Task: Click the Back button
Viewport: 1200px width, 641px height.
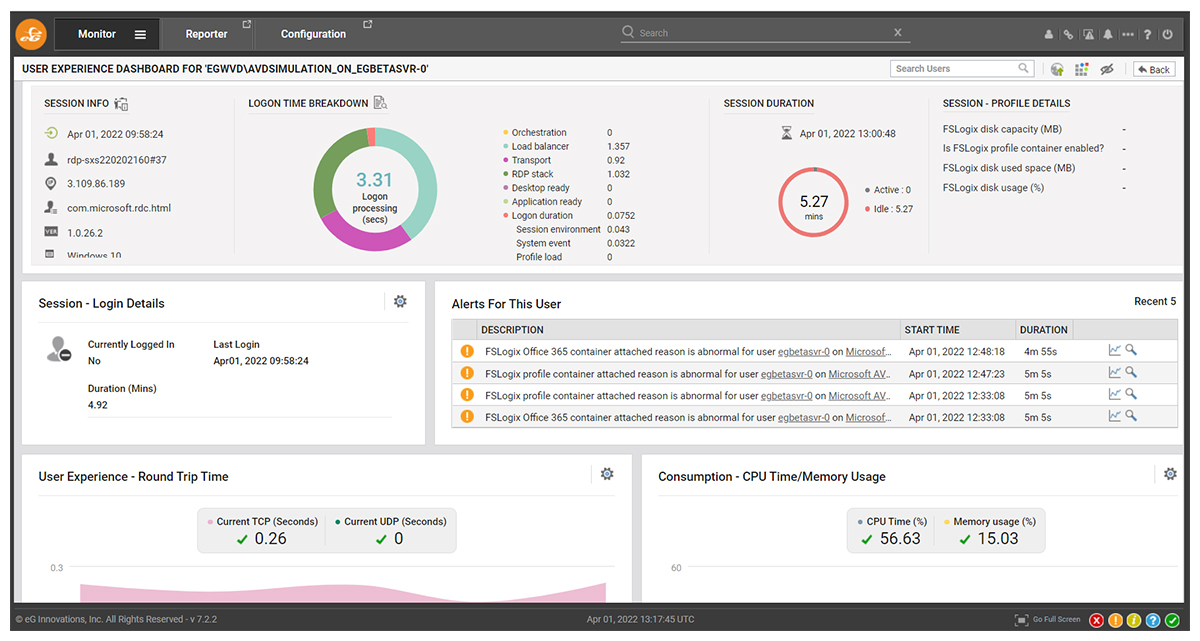Action: [x=1152, y=68]
